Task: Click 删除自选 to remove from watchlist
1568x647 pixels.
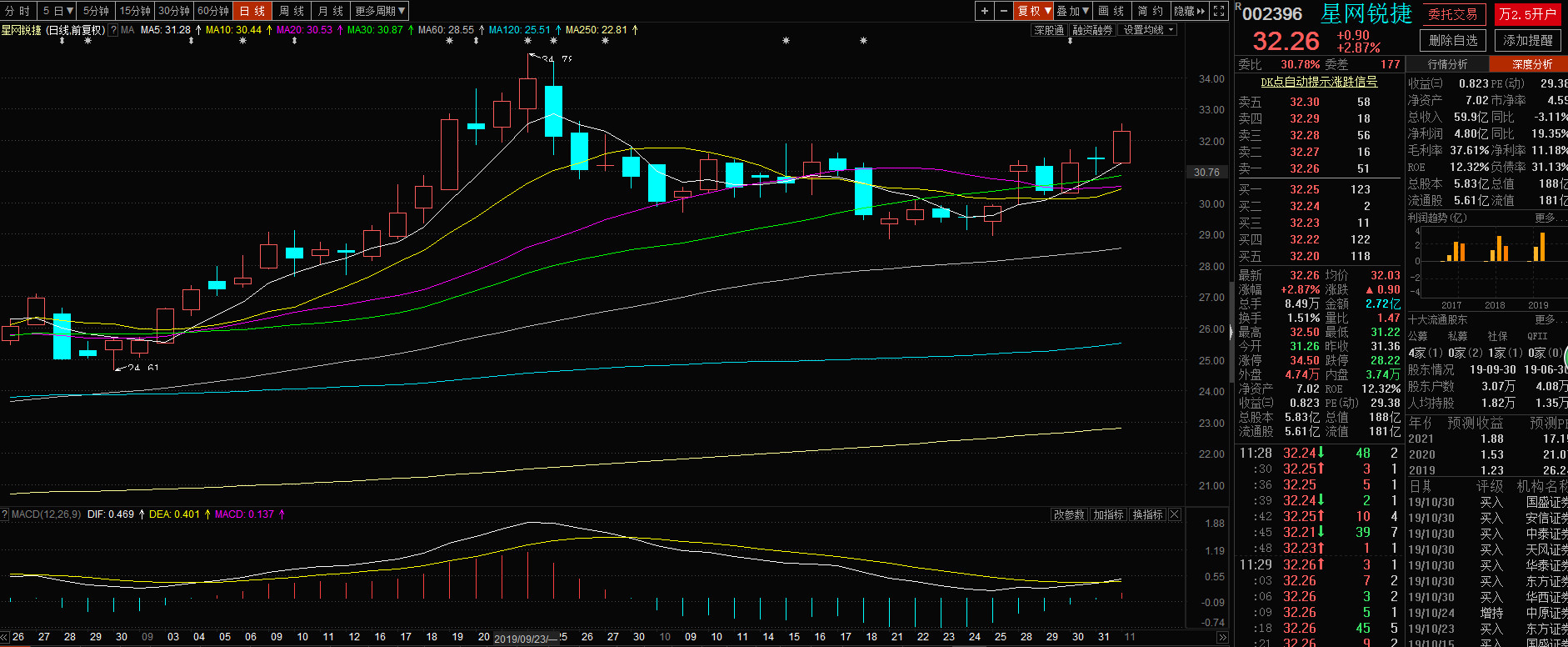Action: tap(1452, 40)
